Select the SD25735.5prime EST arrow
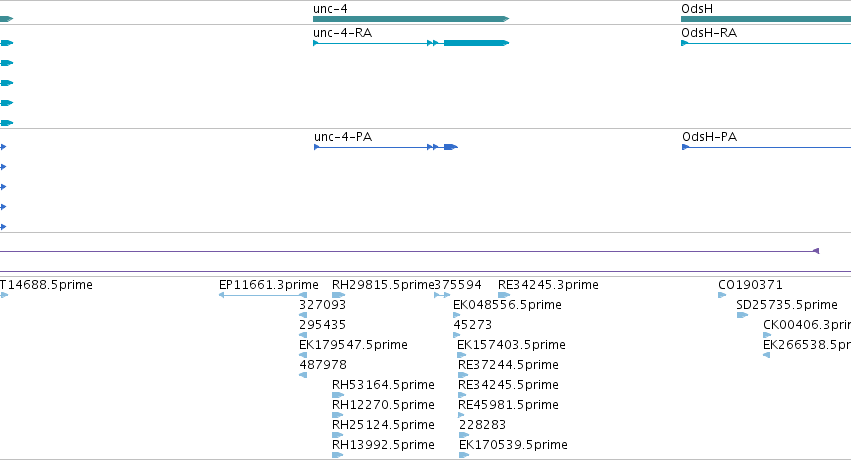The height and width of the screenshot is (460, 851). click(742, 315)
